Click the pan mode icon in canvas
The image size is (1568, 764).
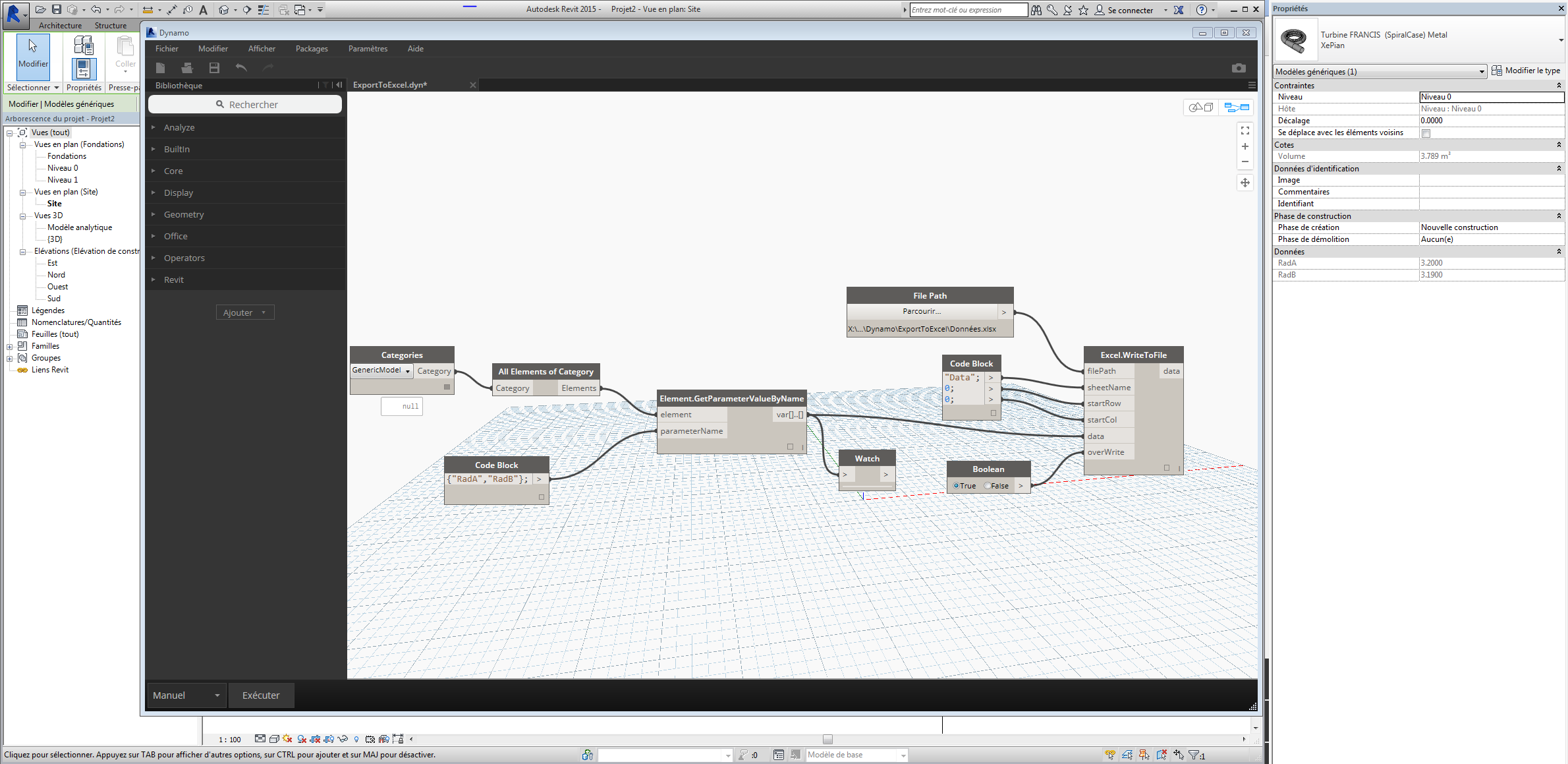point(1245,183)
